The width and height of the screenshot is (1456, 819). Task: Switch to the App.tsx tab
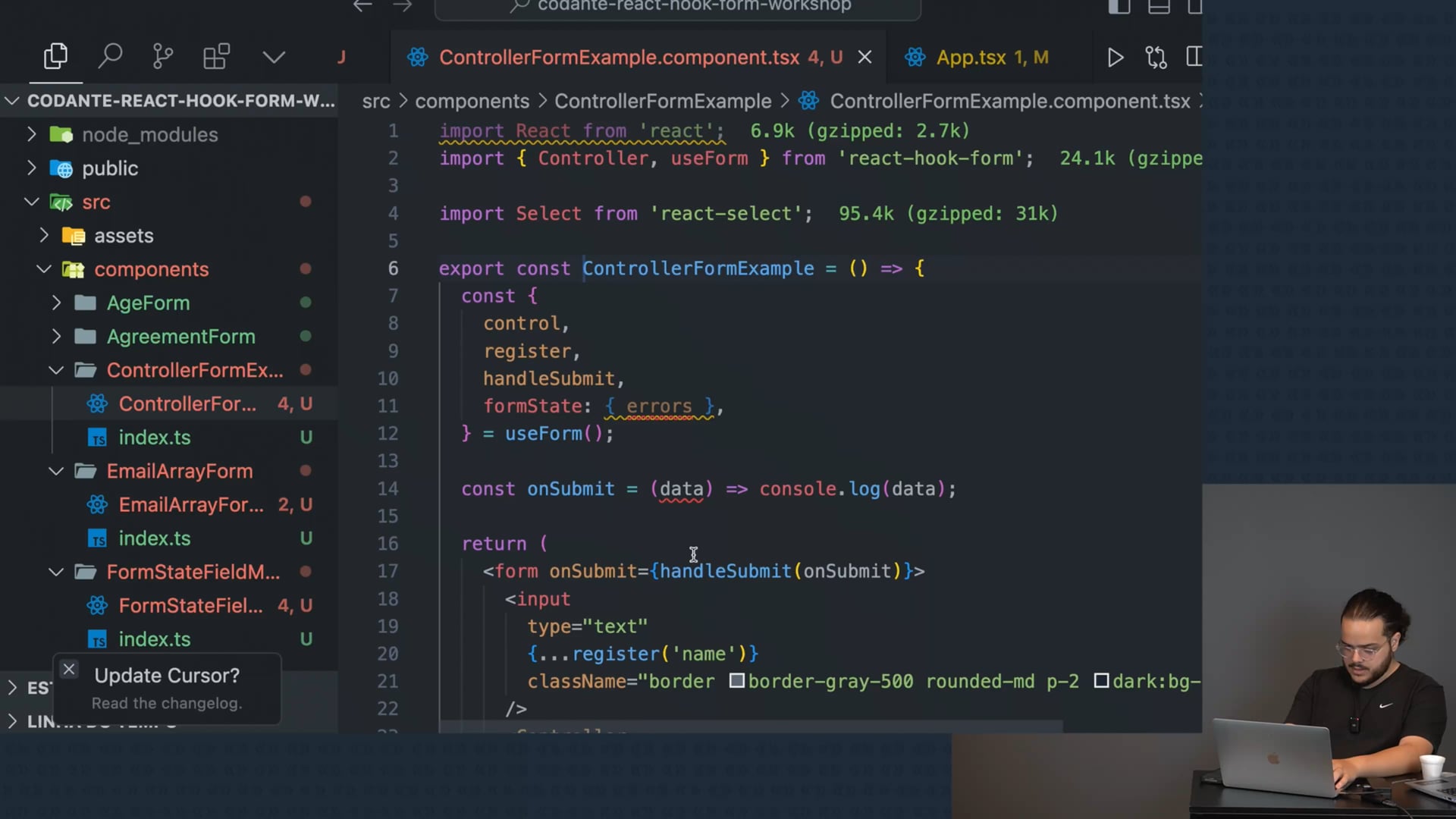point(971,58)
